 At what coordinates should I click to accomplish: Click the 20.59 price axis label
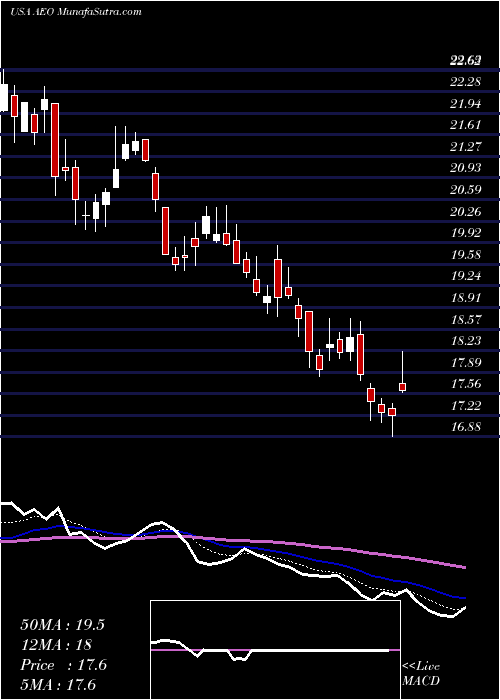click(466, 190)
